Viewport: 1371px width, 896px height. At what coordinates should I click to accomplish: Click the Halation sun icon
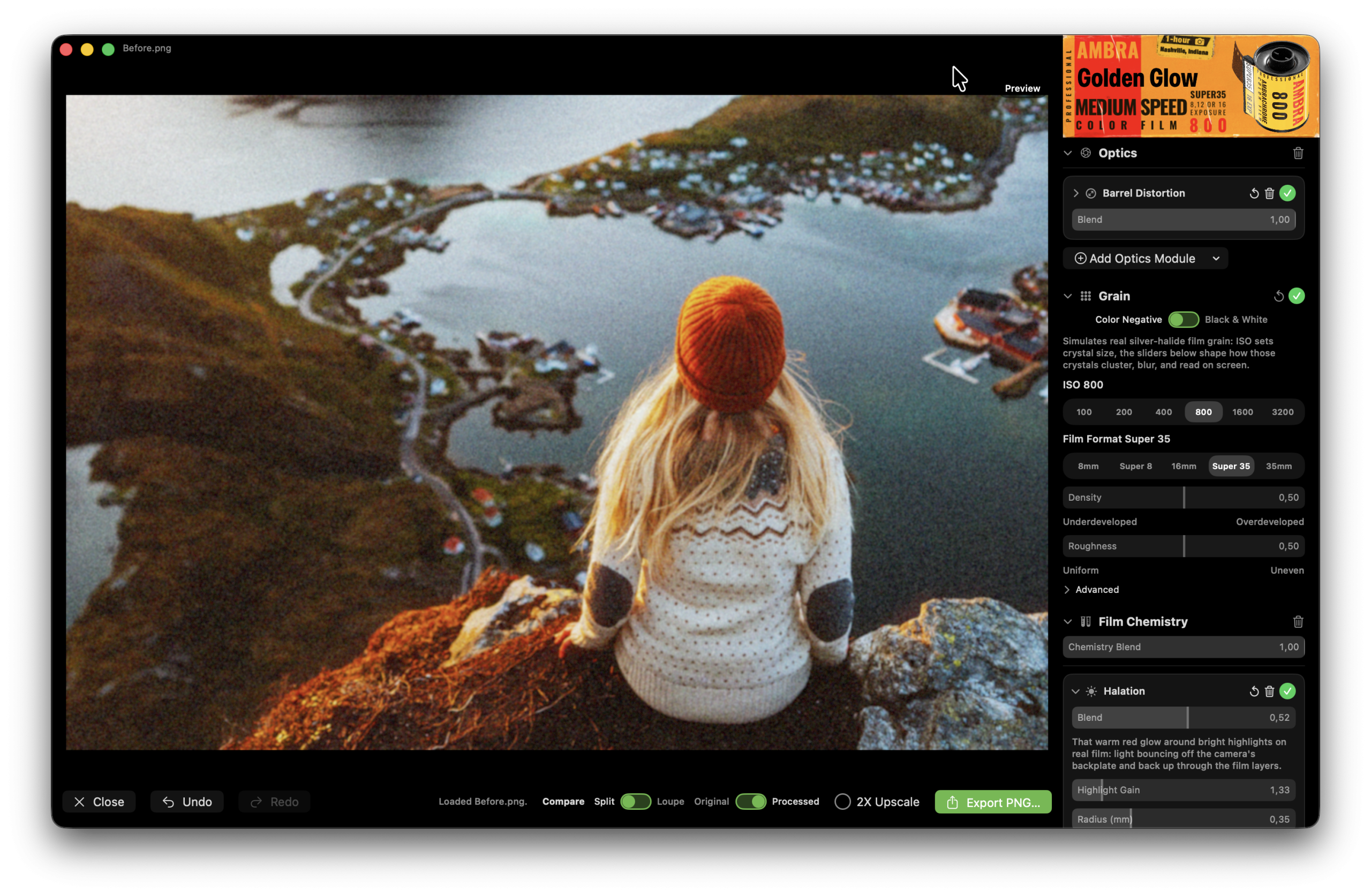[x=1091, y=691]
